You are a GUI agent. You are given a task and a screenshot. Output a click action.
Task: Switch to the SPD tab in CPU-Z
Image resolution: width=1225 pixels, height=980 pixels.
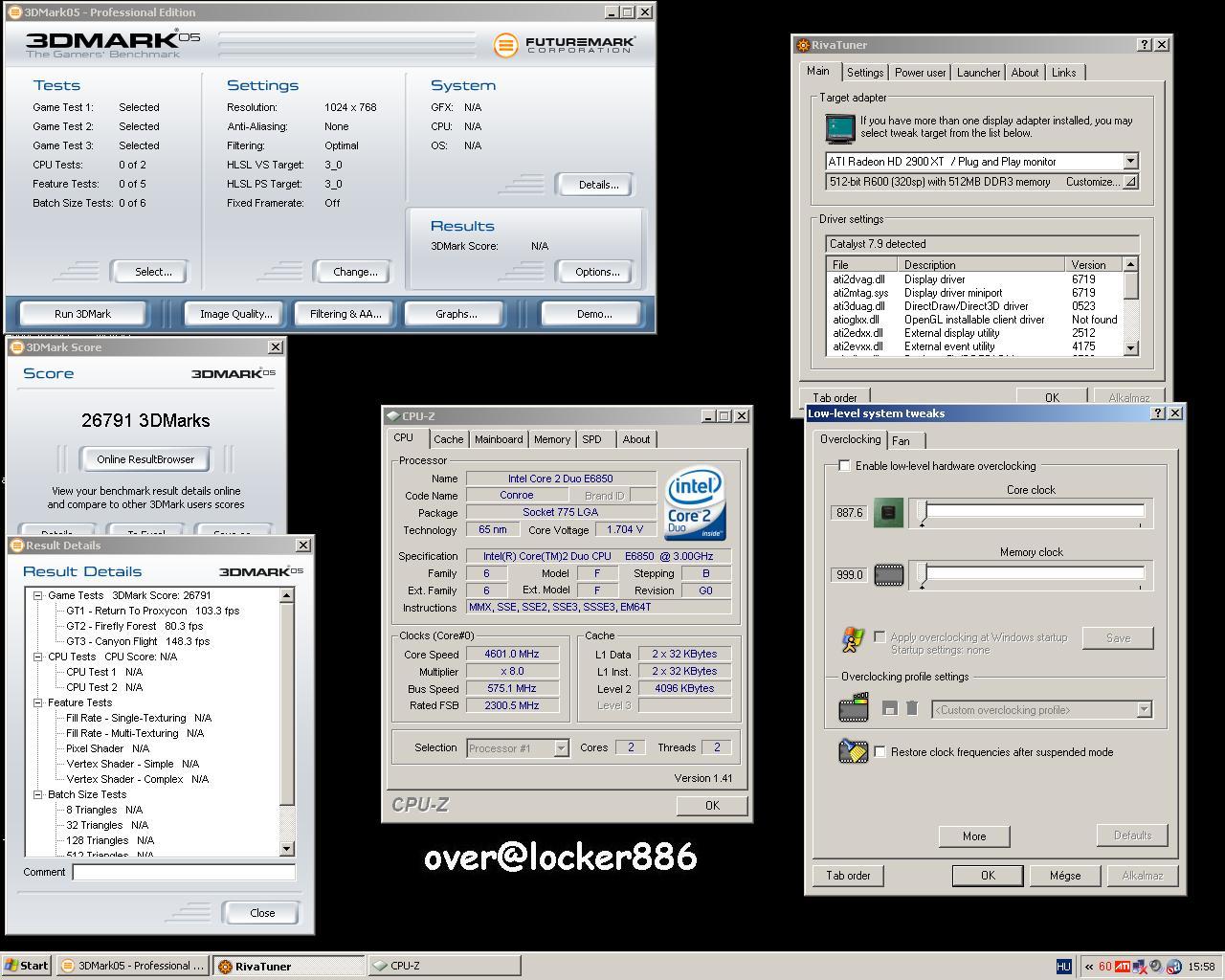(x=592, y=439)
